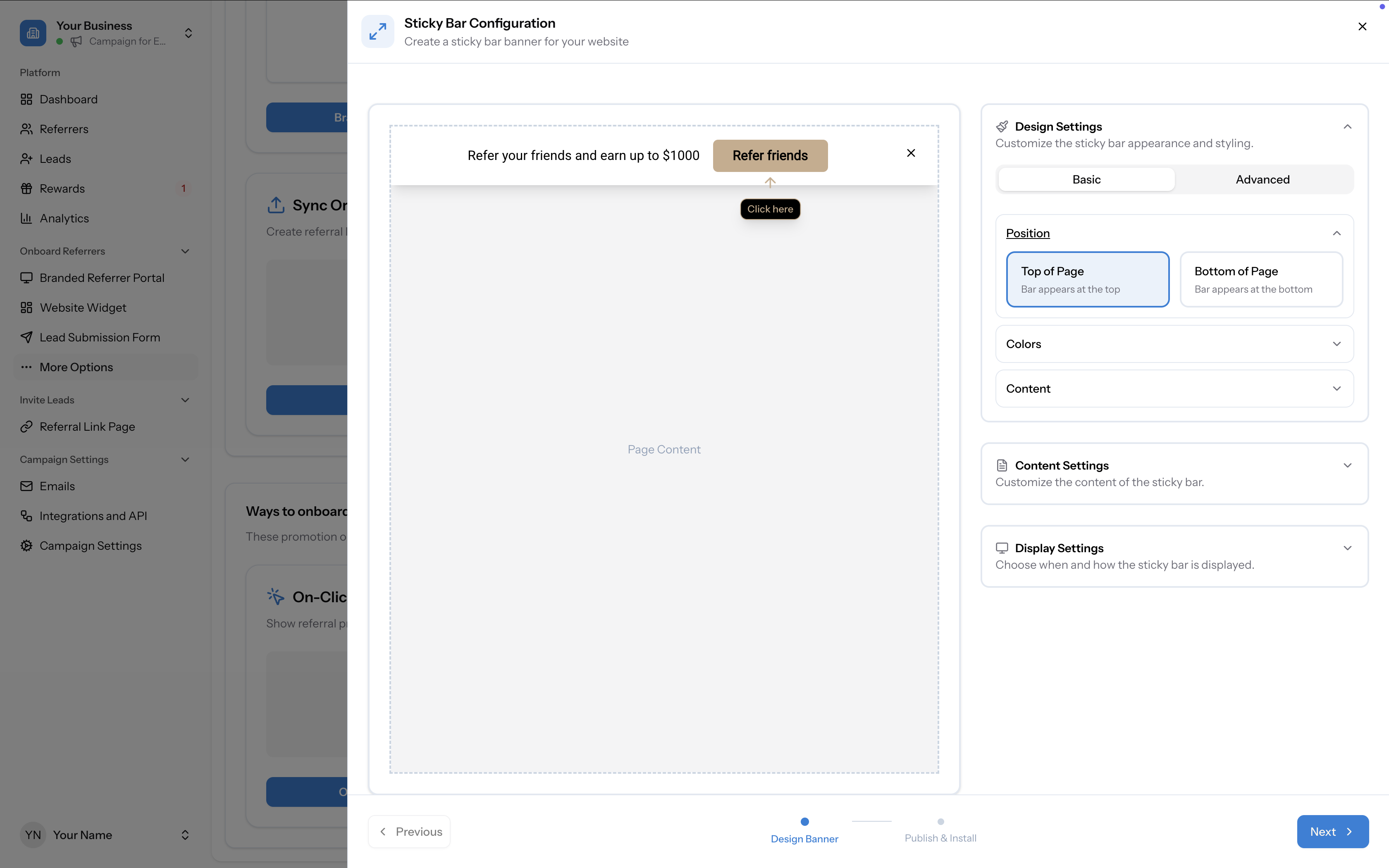
Task: Select Top of Page position option
Action: pos(1087,279)
